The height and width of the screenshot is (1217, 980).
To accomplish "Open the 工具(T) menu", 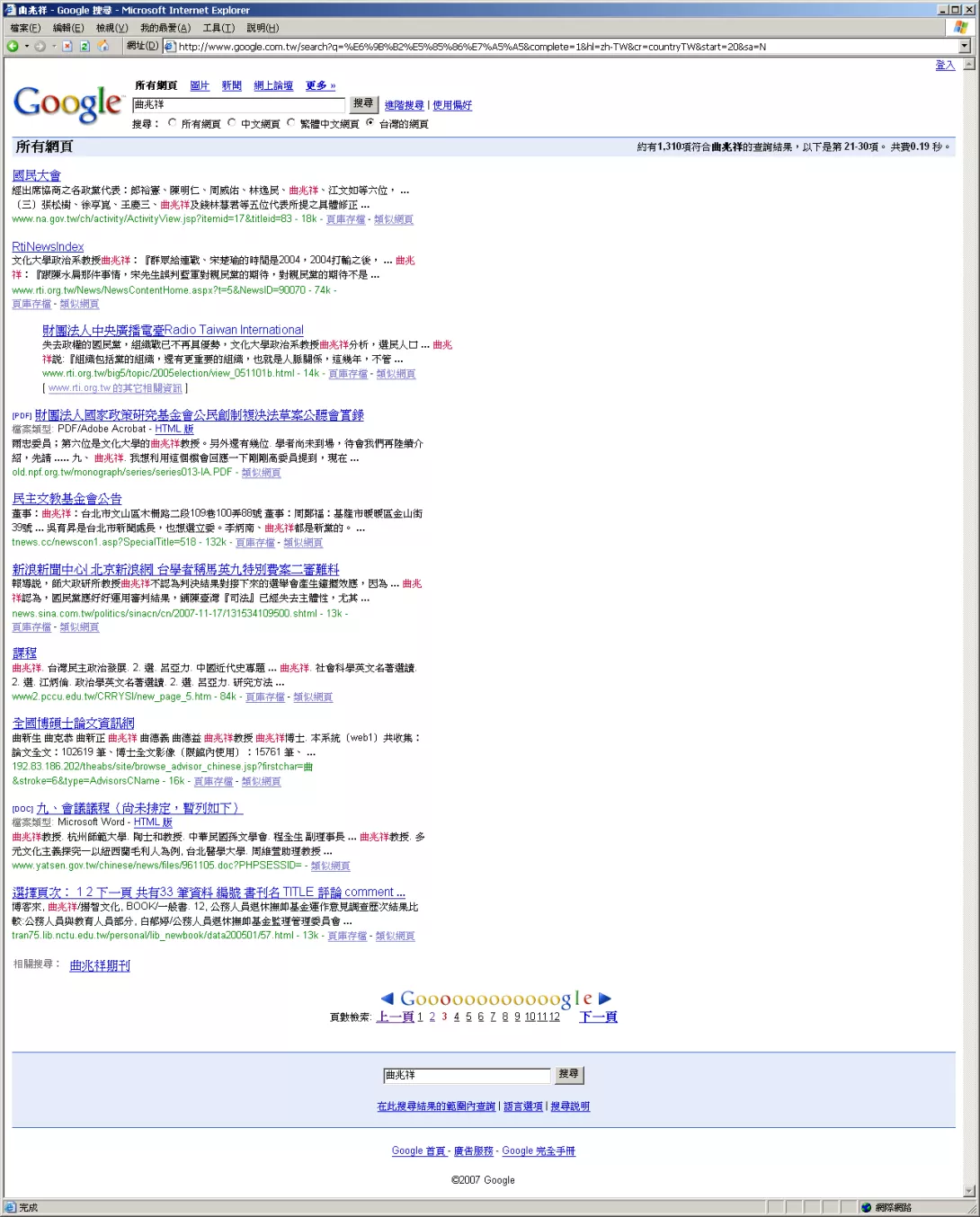I will pyautogui.click(x=218, y=28).
